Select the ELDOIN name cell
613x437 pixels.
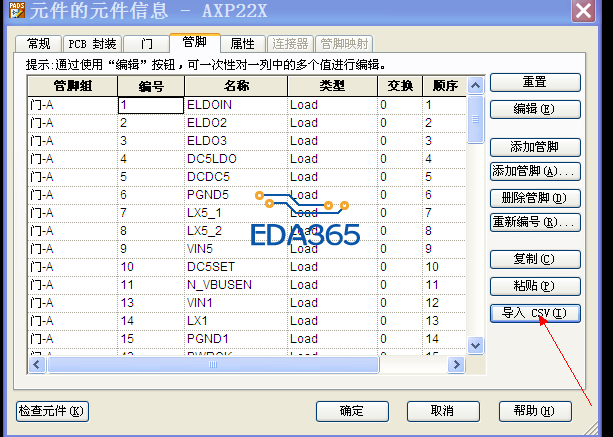[x=236, y=105]
